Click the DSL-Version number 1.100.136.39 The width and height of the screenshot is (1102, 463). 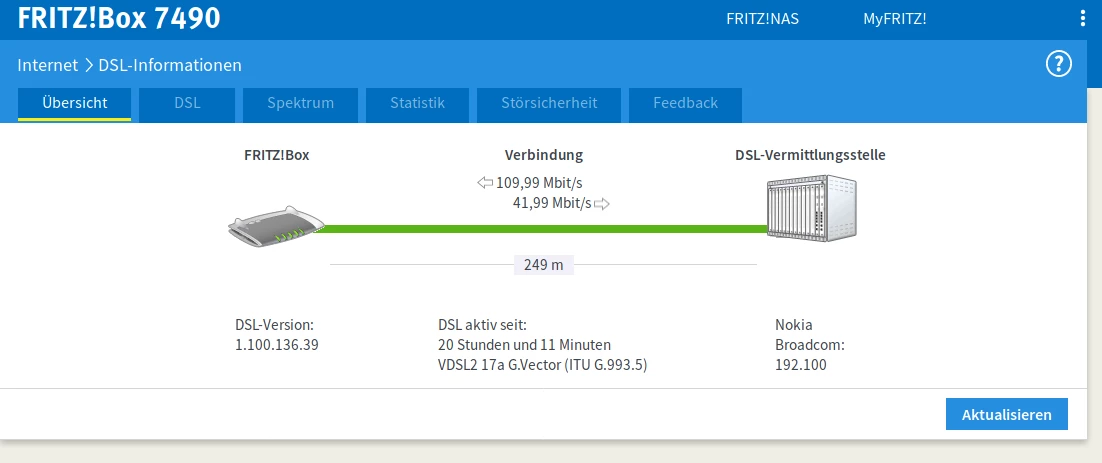coord(277,345)
